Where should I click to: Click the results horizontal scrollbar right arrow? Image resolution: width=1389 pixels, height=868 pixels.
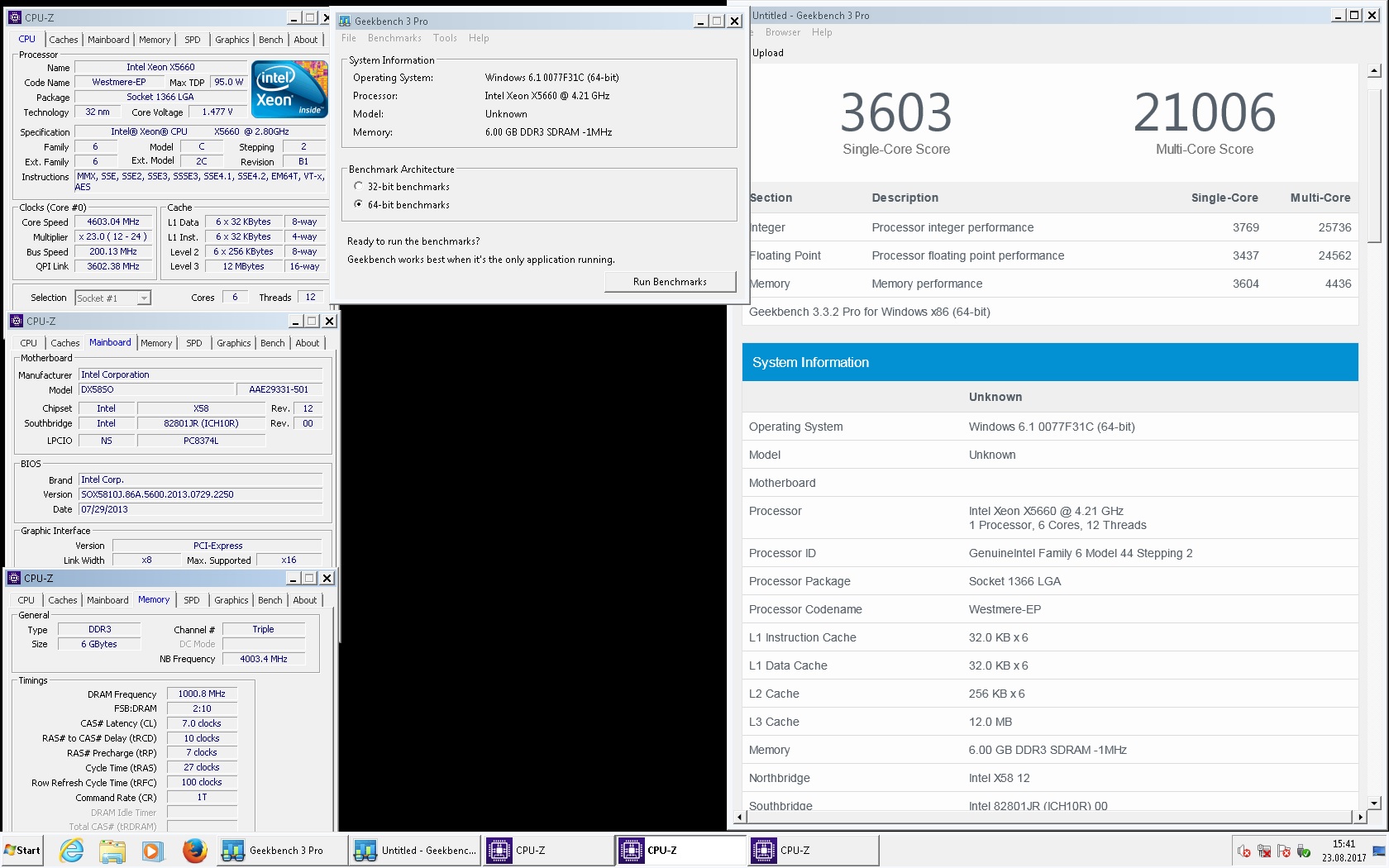coord(1360,817)
